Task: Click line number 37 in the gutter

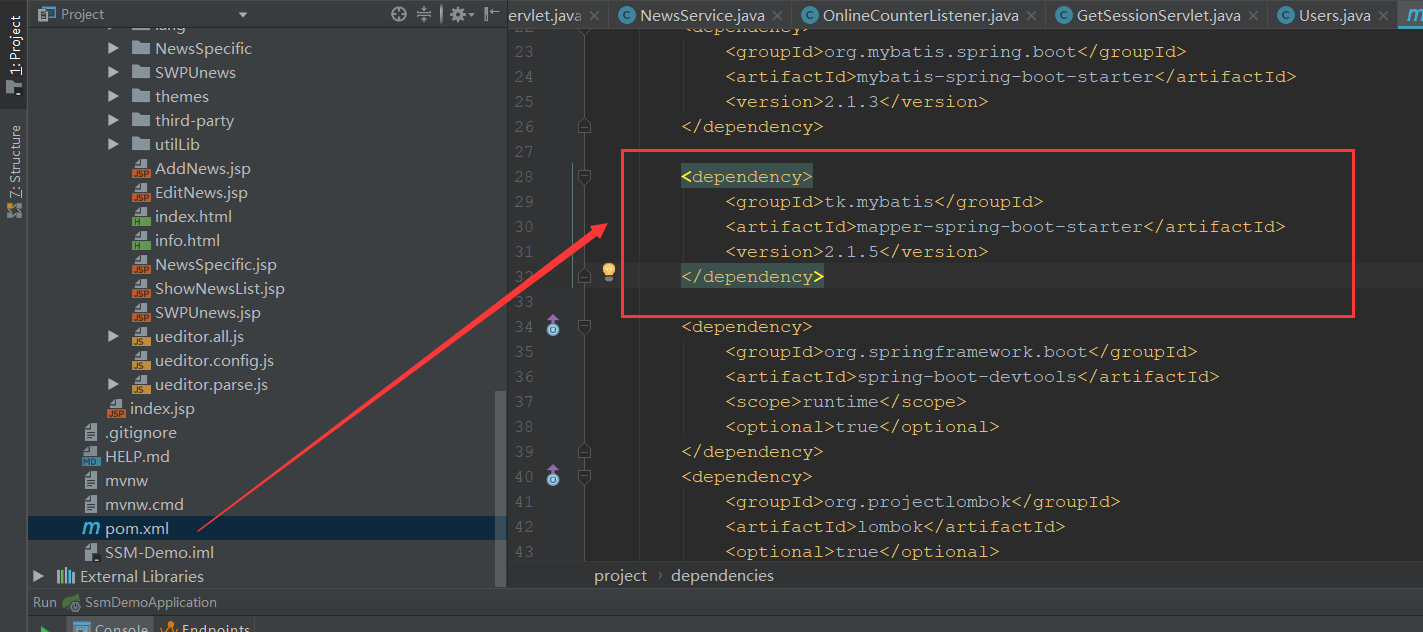Action: pos(523,401)
